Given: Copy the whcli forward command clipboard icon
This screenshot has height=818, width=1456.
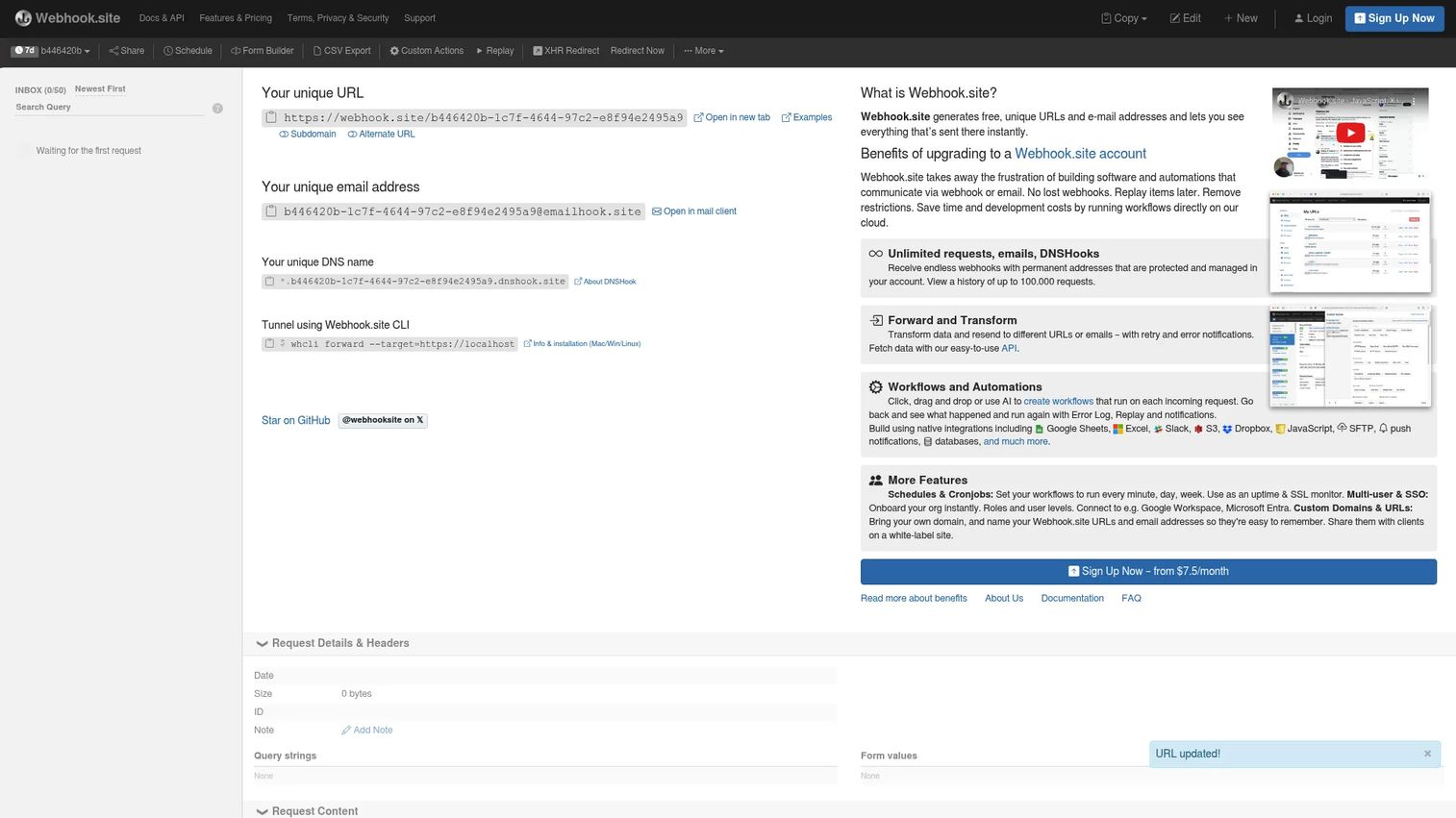Looking at the screenshot, I should click(269, 343).
